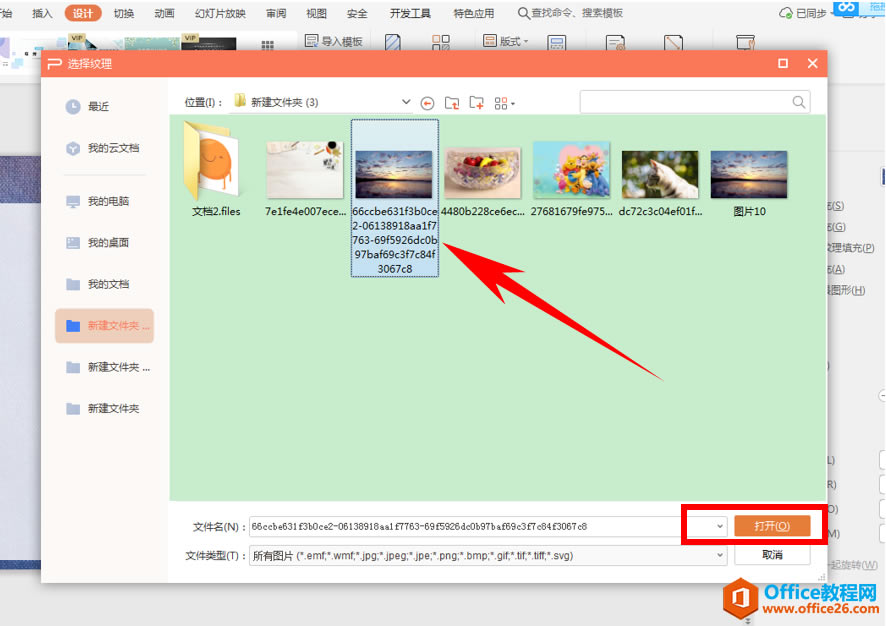Go back with the circled arrow icon
Viewport: 886px width, 626px height.
(427, 103)
